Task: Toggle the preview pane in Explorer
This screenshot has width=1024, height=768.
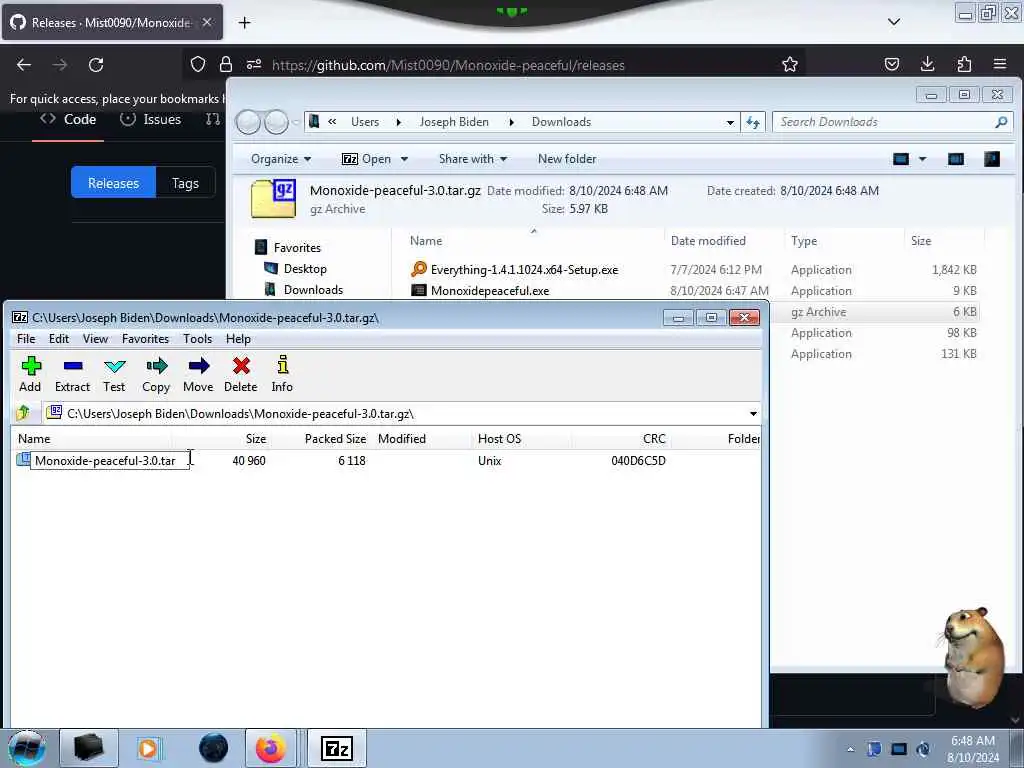Action: (x=955, y=159)
